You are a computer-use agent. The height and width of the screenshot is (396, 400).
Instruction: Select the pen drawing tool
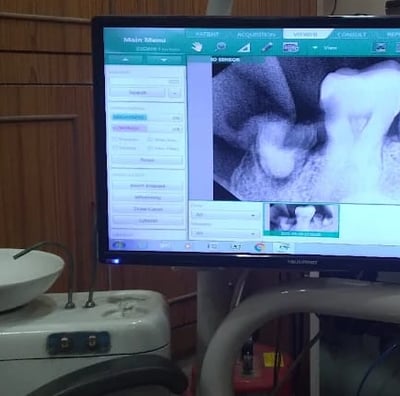(x=267, y=47)
